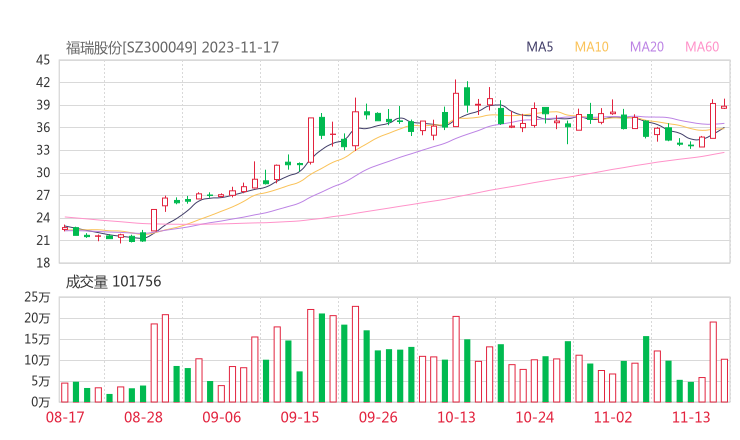Viewport: 740px width, 440px height.
Task: Click the 09-26 date label
Action: 378,417
